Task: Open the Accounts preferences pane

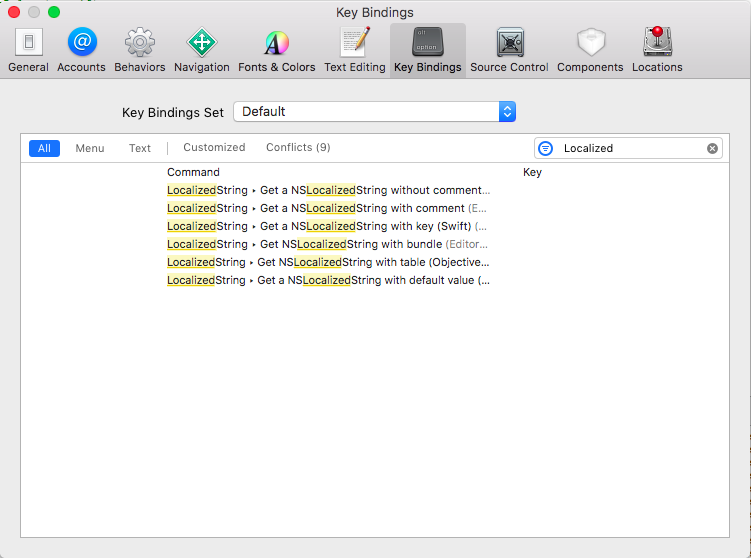Action: (x=81, y=50)
